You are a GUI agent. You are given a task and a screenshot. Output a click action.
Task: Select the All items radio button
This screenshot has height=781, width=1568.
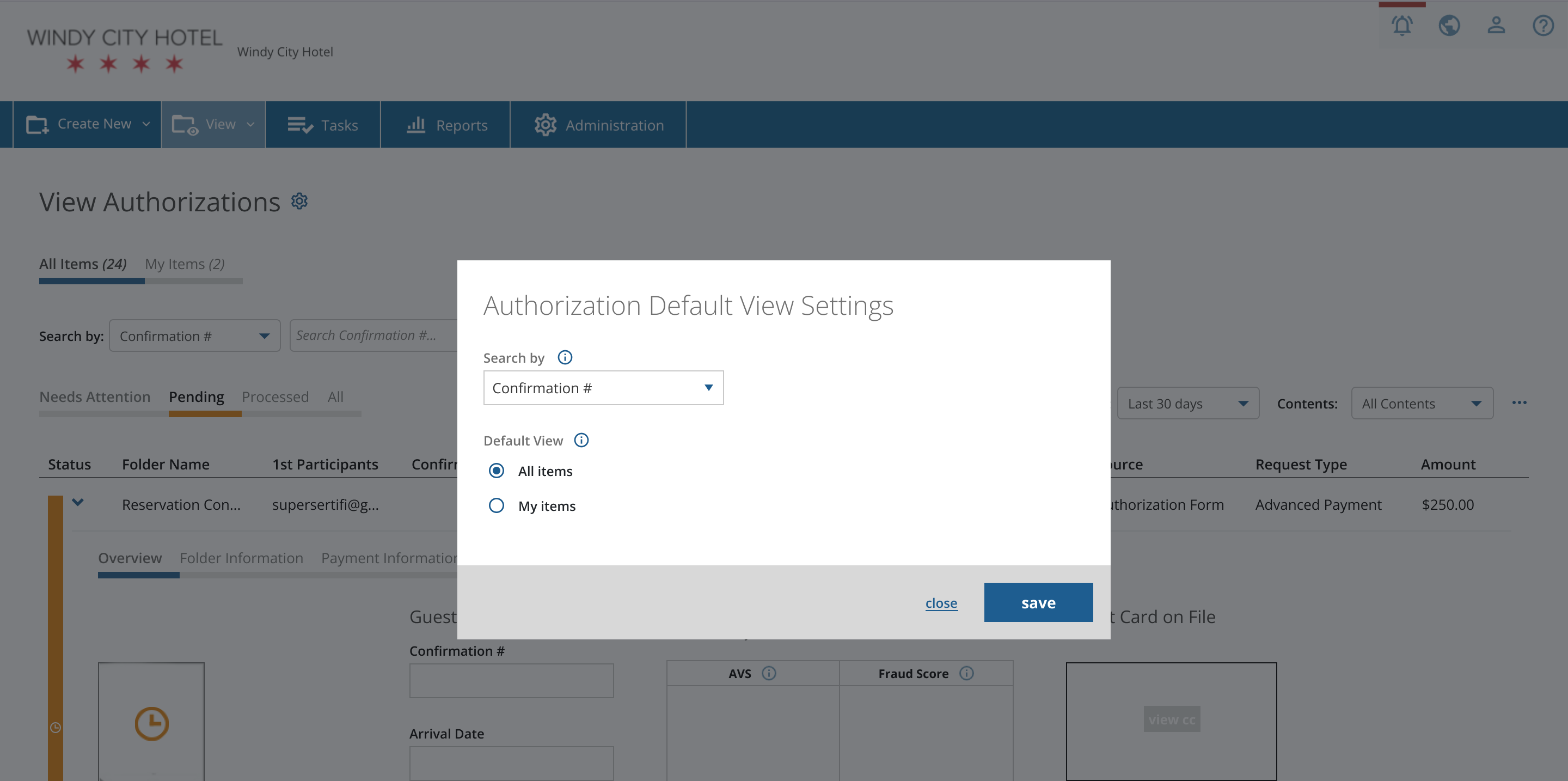(496, 471)
